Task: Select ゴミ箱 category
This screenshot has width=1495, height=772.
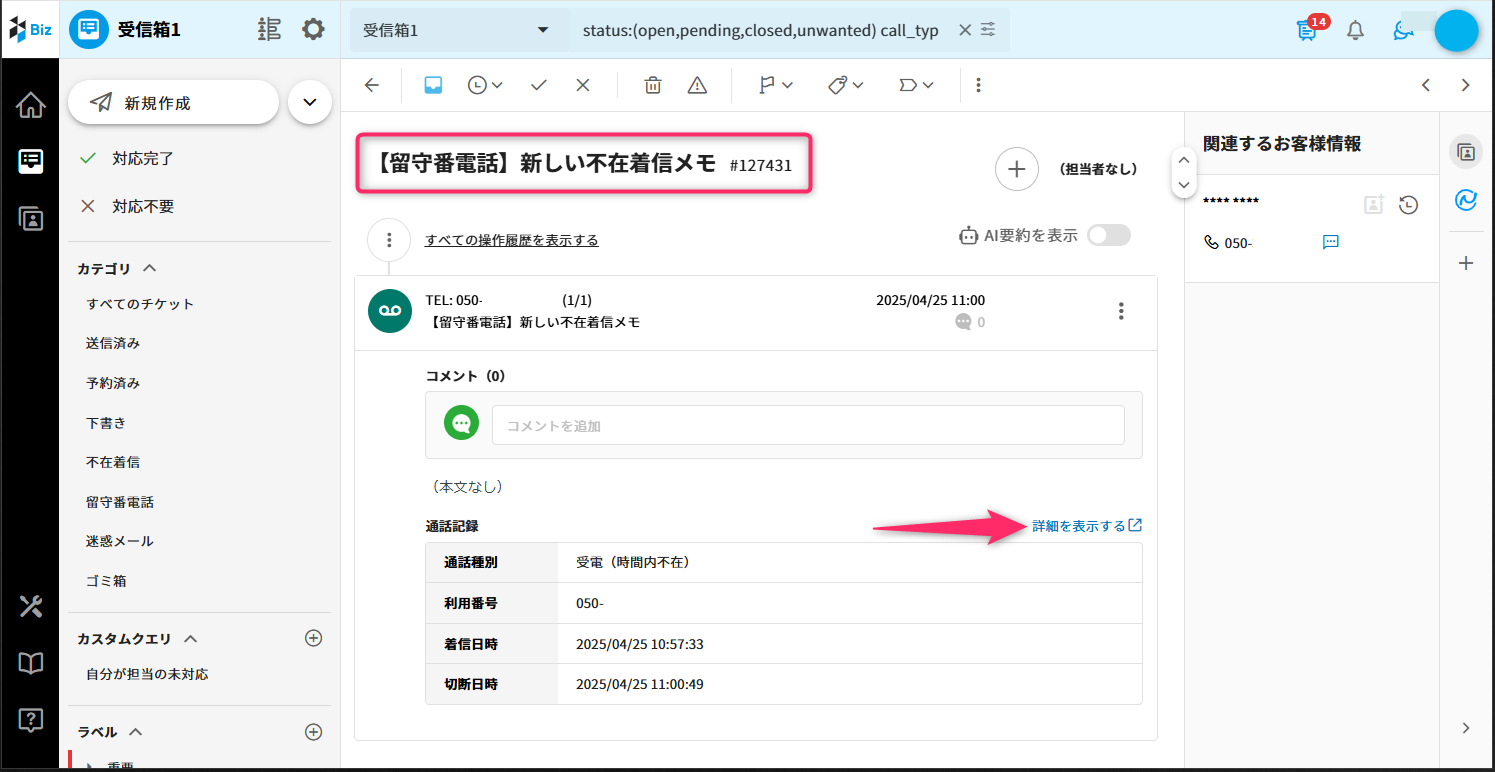Action: point(106,581)
